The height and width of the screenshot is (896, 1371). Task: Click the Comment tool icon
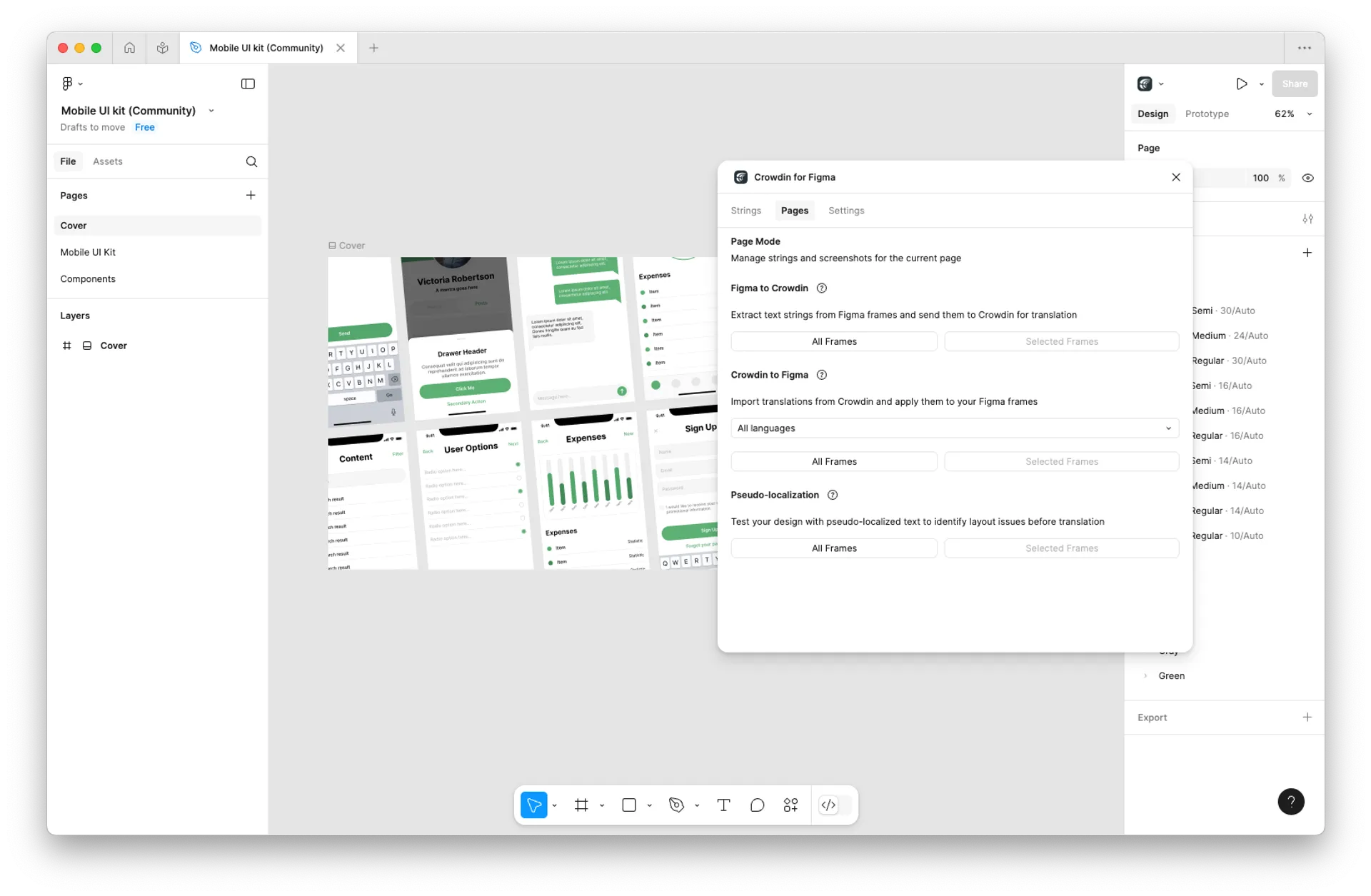(757, 805)
